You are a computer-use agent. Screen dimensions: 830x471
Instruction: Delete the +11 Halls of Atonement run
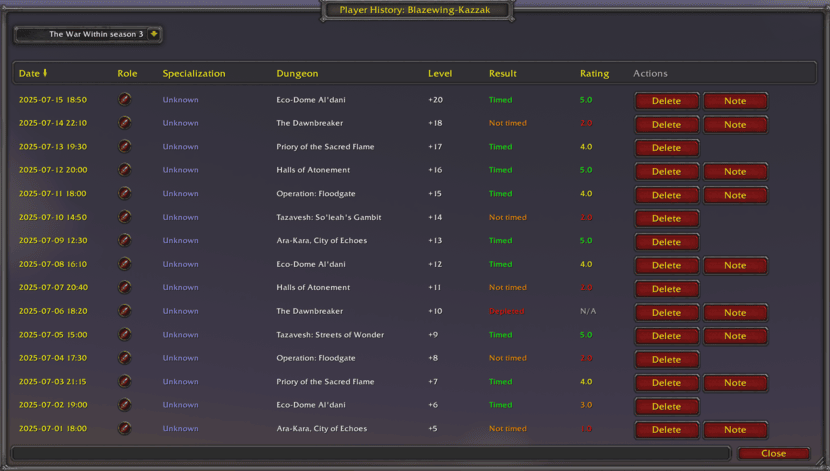pyautogui.click(x=666, y=289)
